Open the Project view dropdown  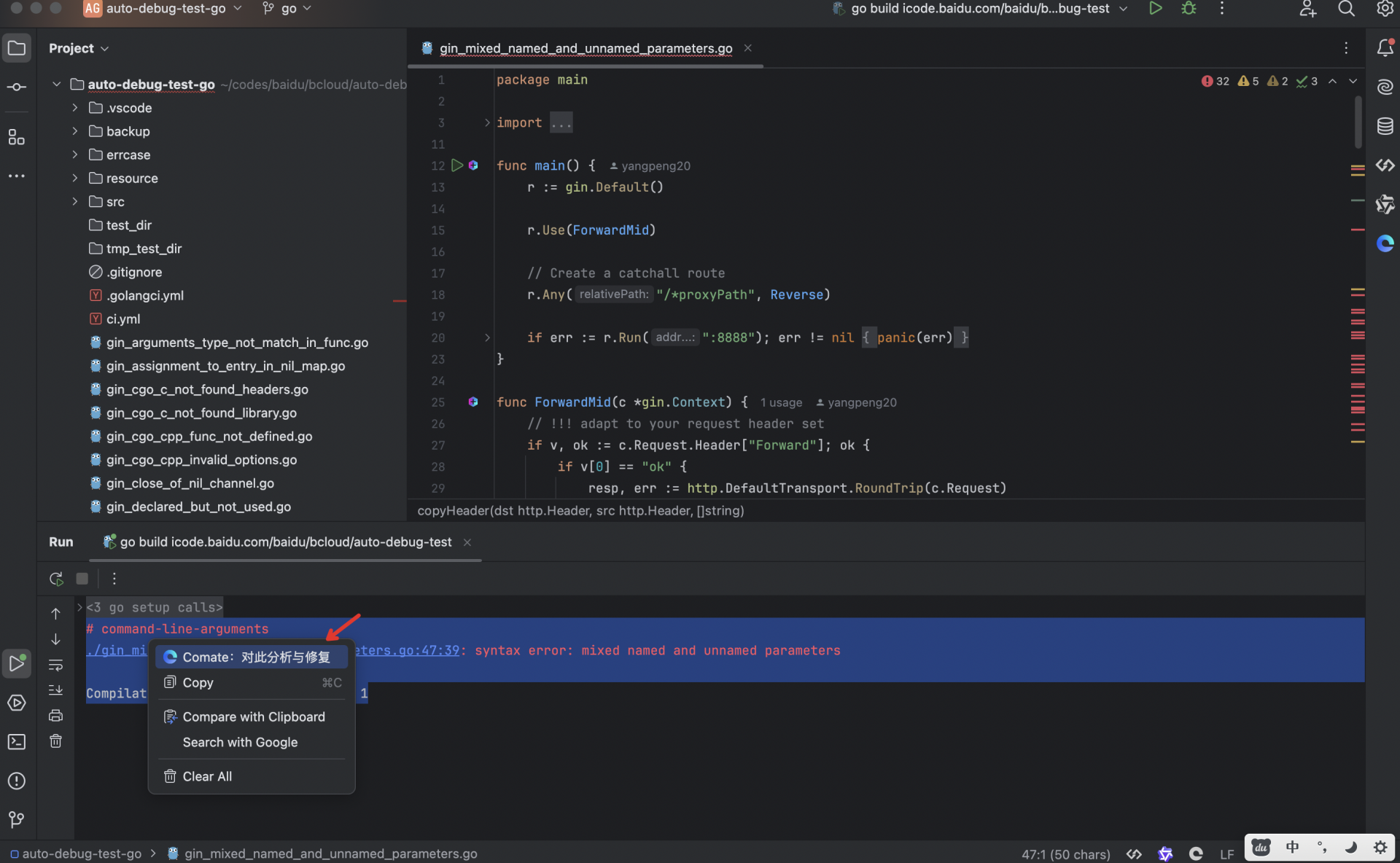tap(79, 48)
